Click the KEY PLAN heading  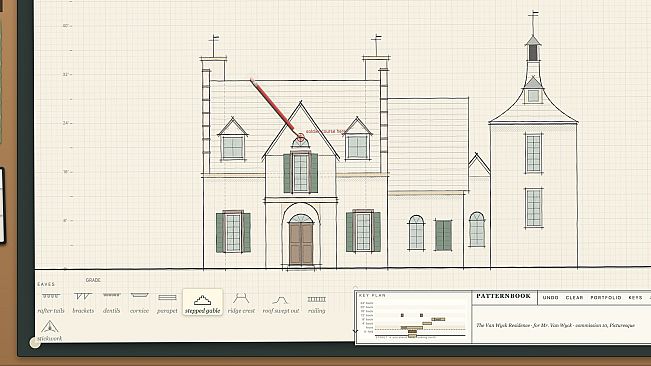pos(372,295)
